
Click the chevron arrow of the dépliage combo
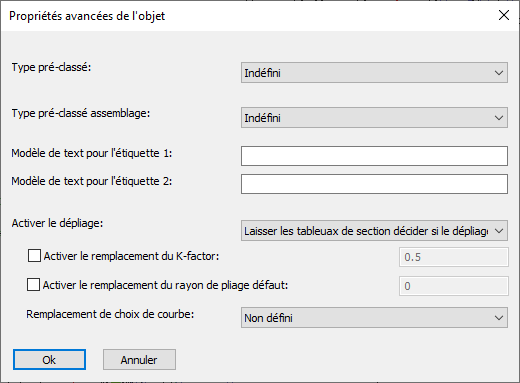(499, 231)
